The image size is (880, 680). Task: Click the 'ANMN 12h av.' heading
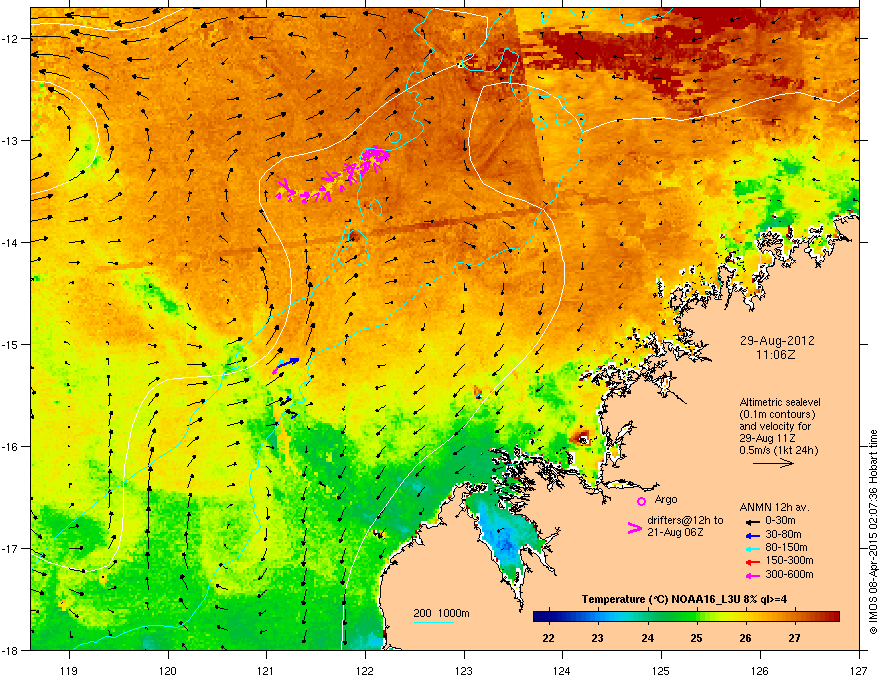coord(774,507)
